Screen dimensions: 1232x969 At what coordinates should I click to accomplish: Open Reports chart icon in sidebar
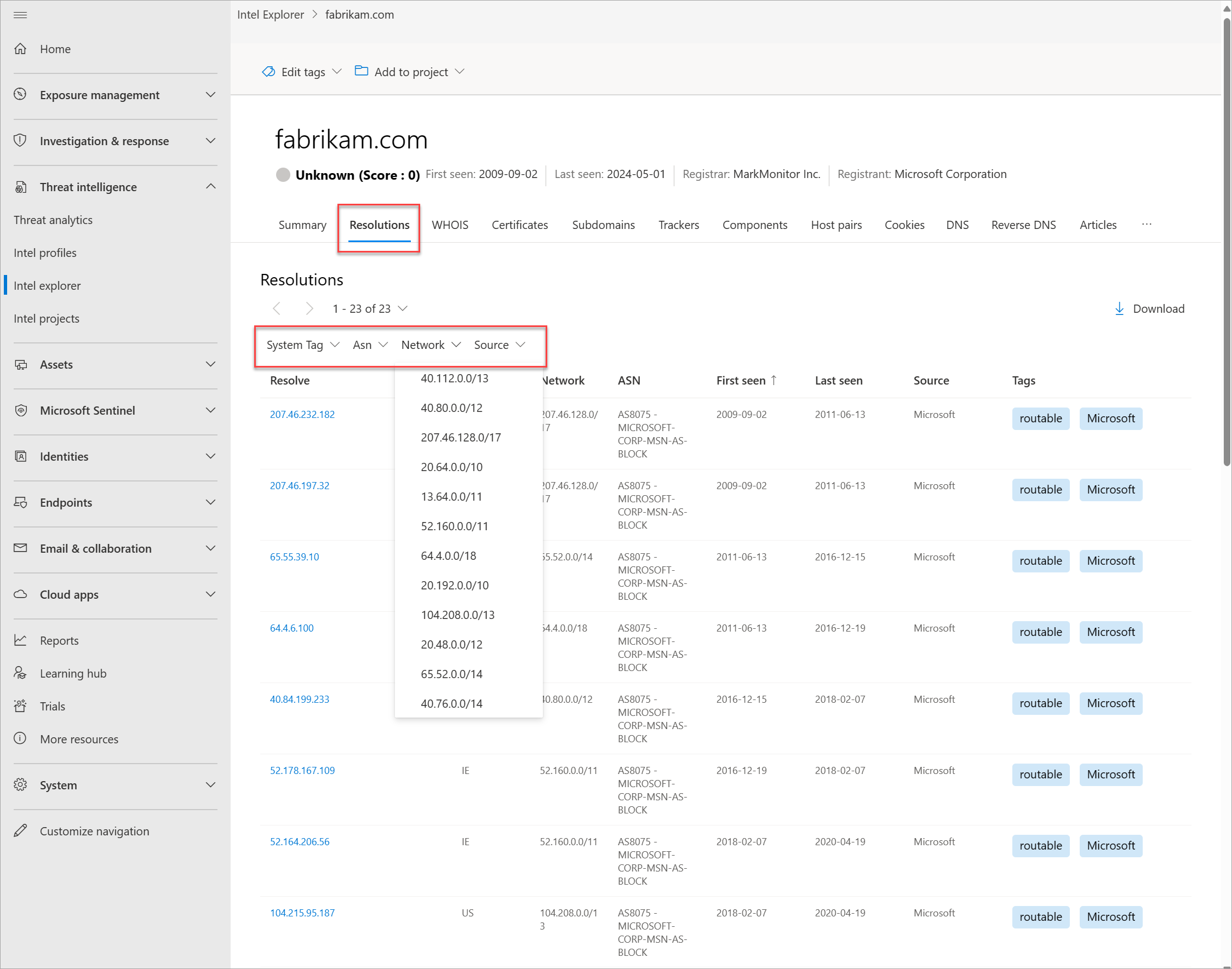click(20, 640)
